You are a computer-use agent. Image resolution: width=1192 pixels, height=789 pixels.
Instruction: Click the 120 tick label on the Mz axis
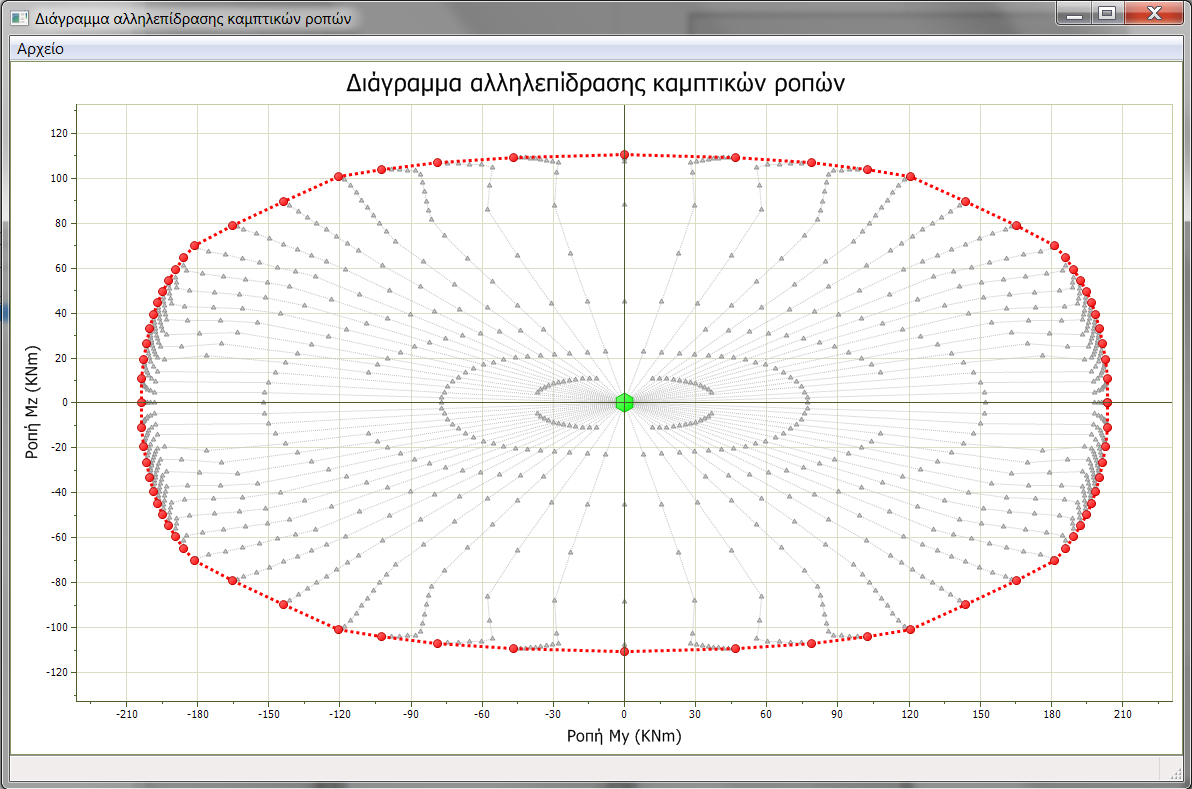coord(59,133)
